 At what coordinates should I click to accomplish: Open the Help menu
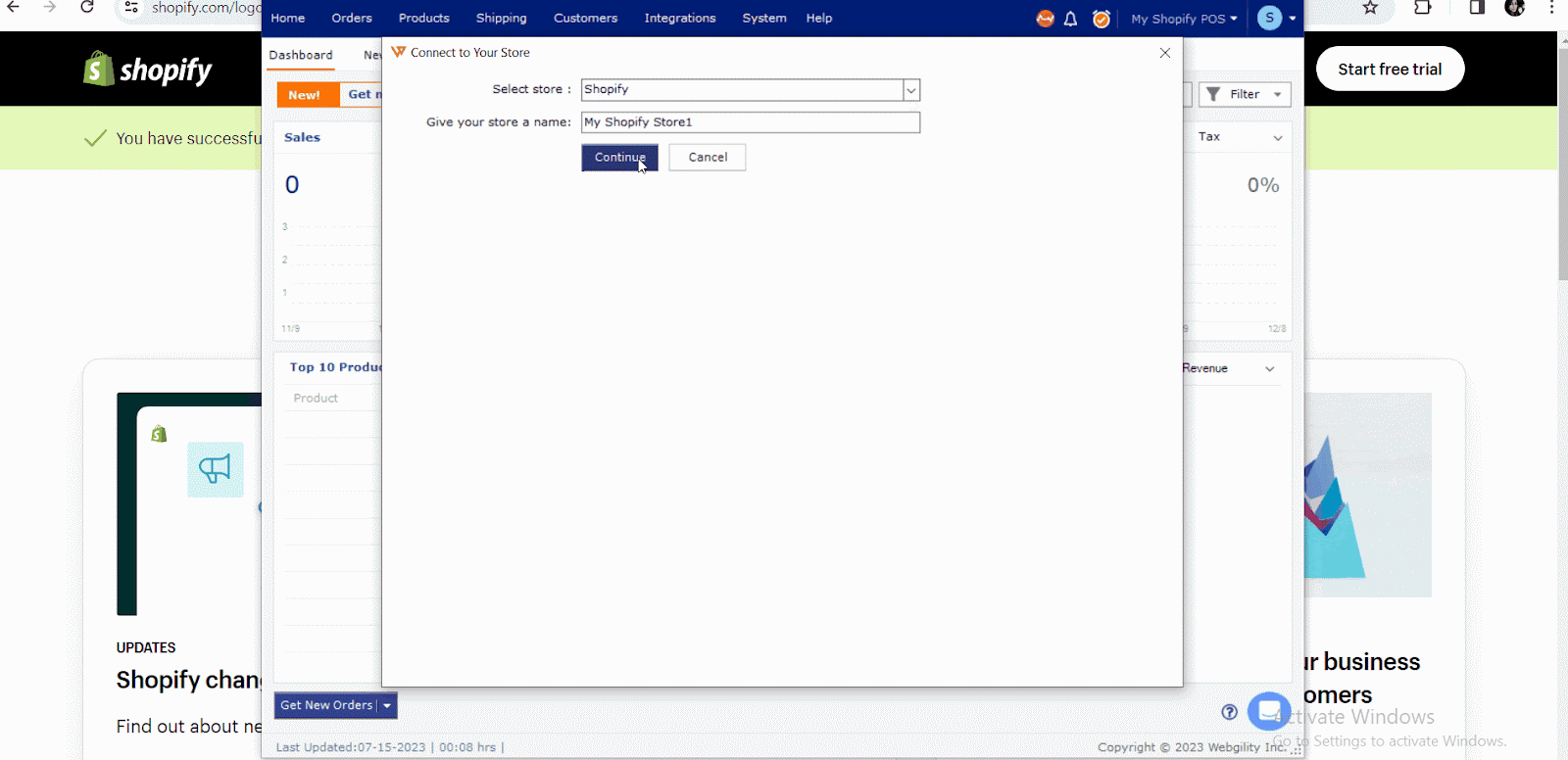click(x=819, y=19)
